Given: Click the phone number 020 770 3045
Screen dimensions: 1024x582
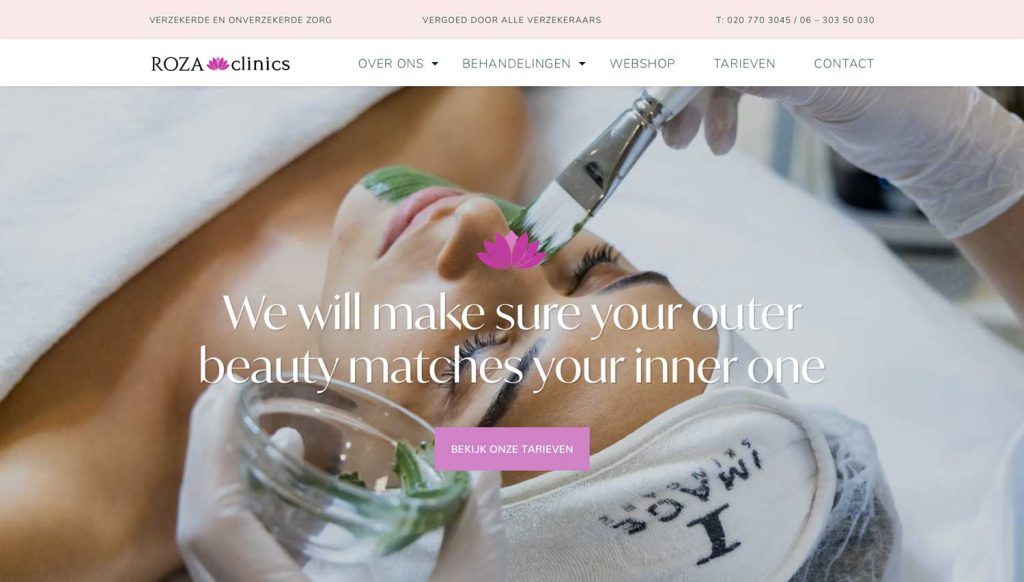Looking at the screenshot, I should click(758, 20).
